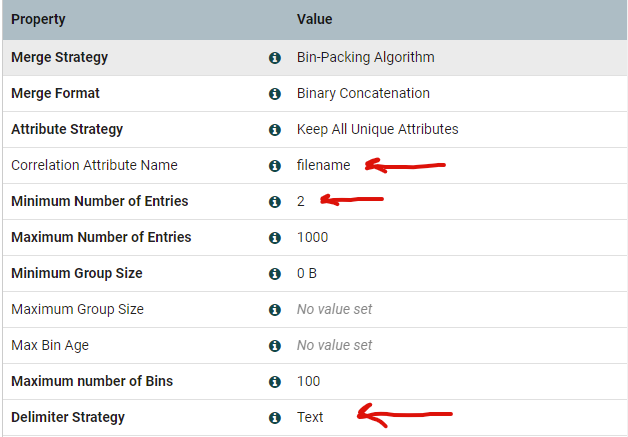The image size is (628, 437).
Task: Edit the Minimum Number of Entries value 2
Action: [301, 202]
